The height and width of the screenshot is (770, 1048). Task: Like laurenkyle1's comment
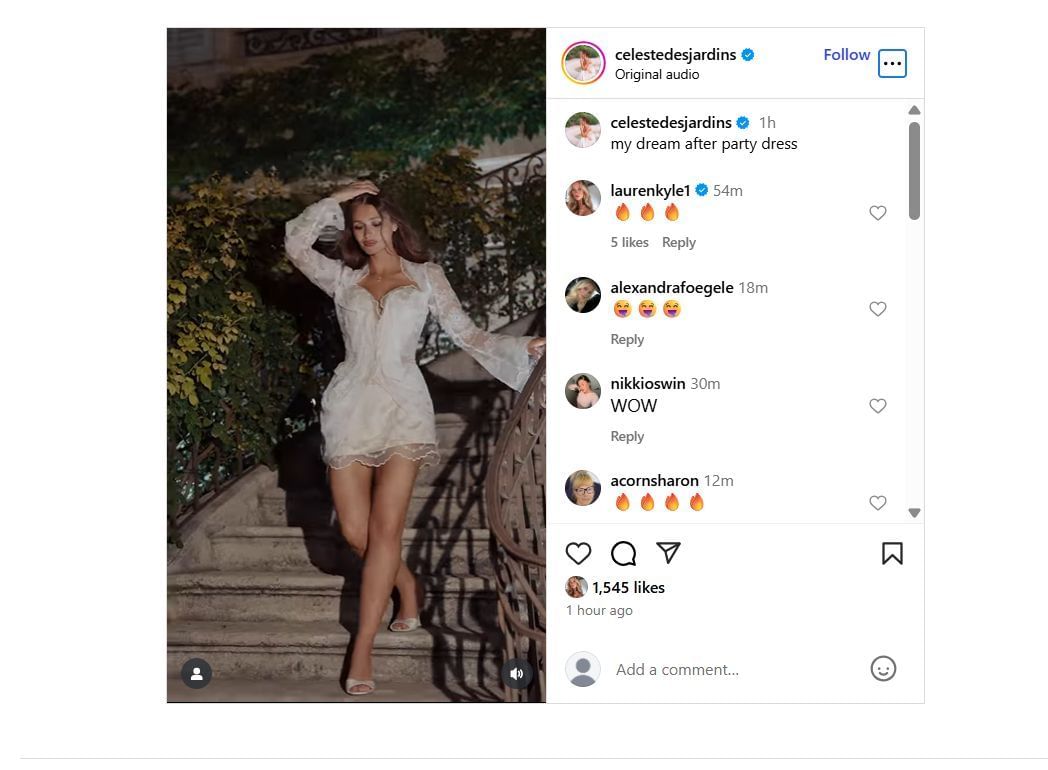[878, 213]
